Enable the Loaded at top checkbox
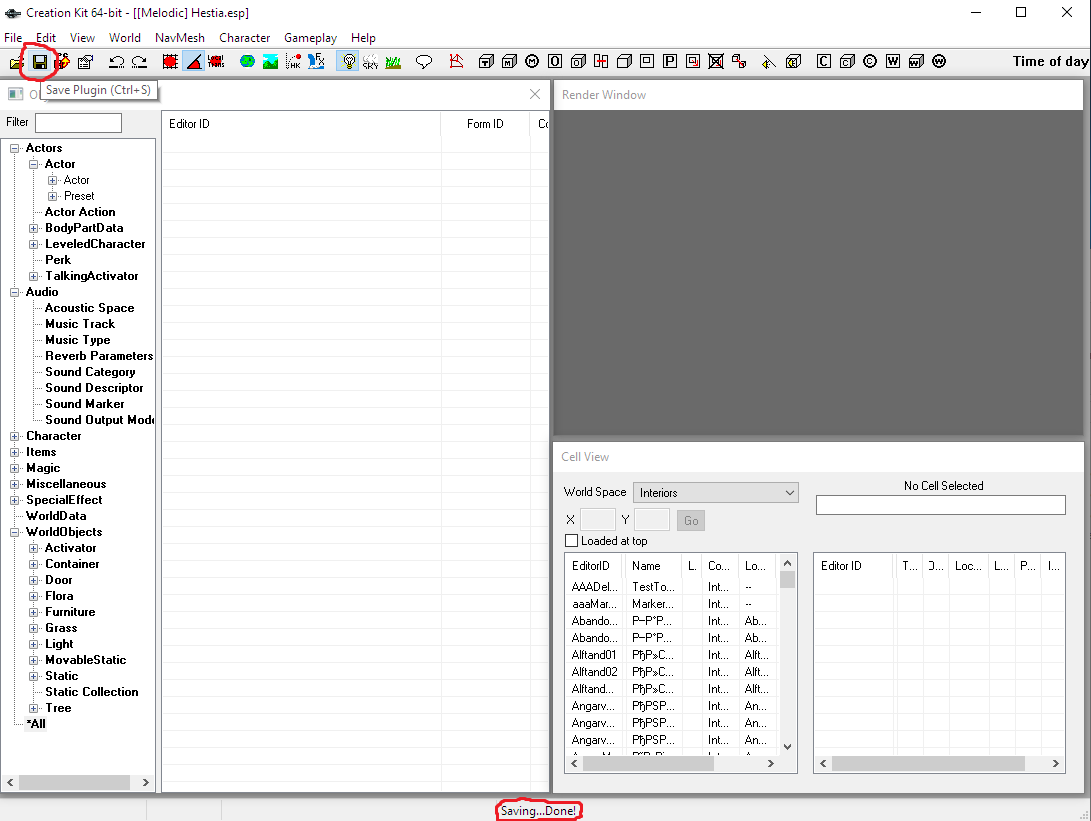Screen dimensions: 1091x821 tap(572, 541)
